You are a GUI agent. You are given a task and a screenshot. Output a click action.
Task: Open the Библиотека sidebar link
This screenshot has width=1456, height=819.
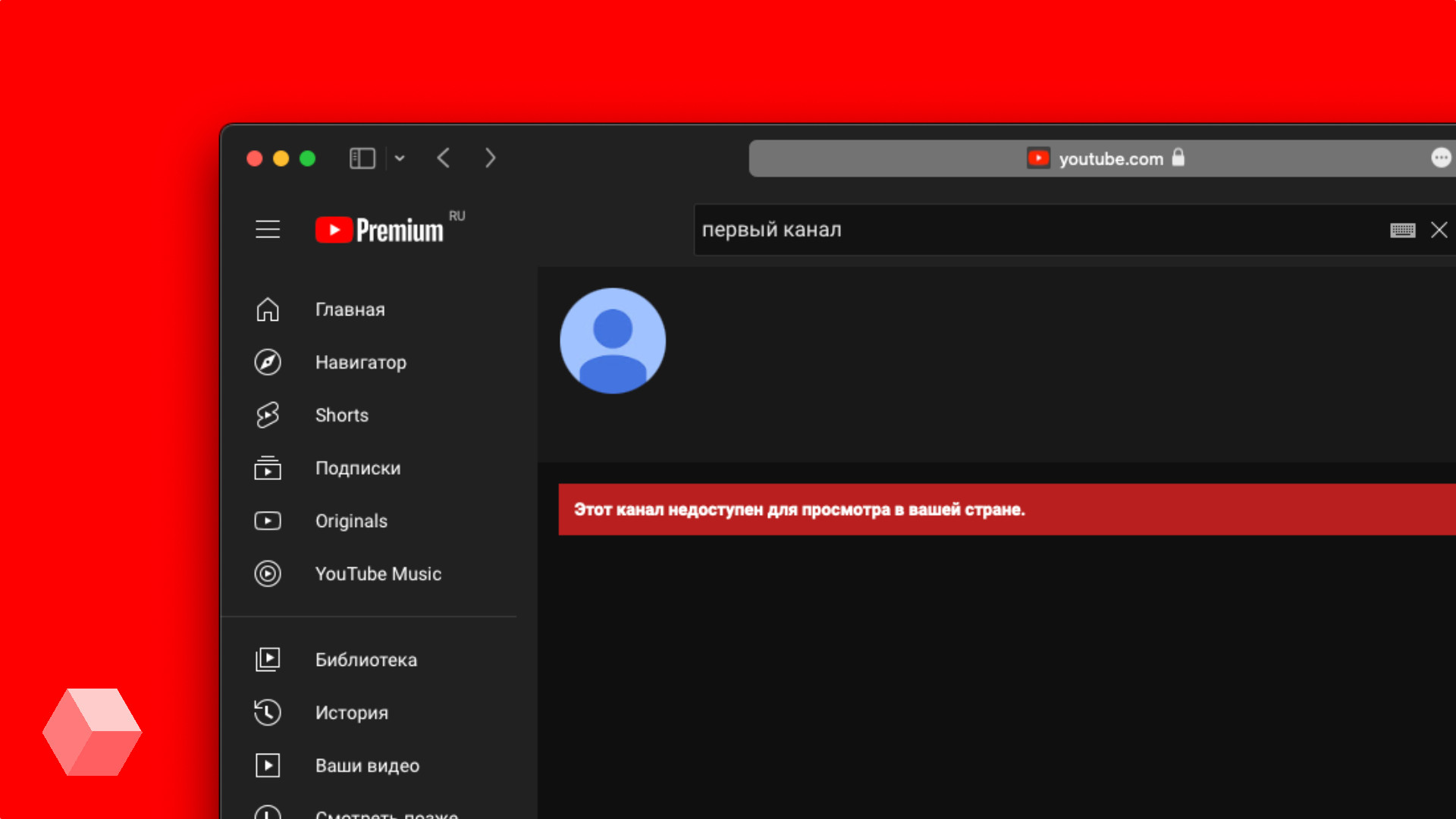tap(369, 660)
